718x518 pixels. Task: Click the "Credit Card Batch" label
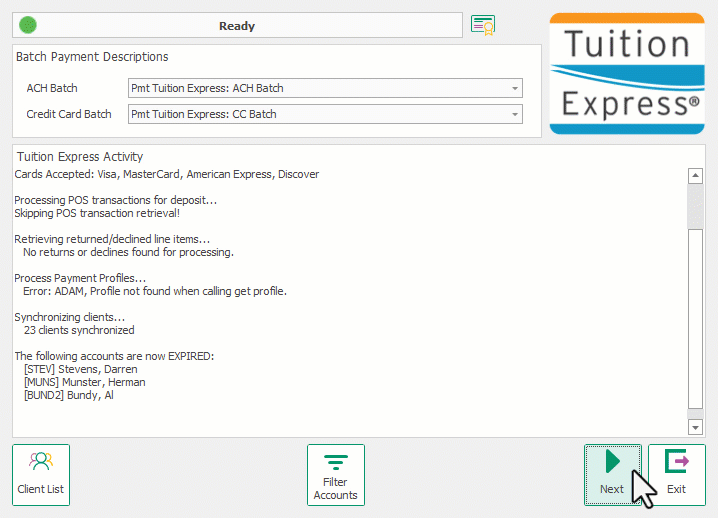pyautogui.click(x=69, y=115)
